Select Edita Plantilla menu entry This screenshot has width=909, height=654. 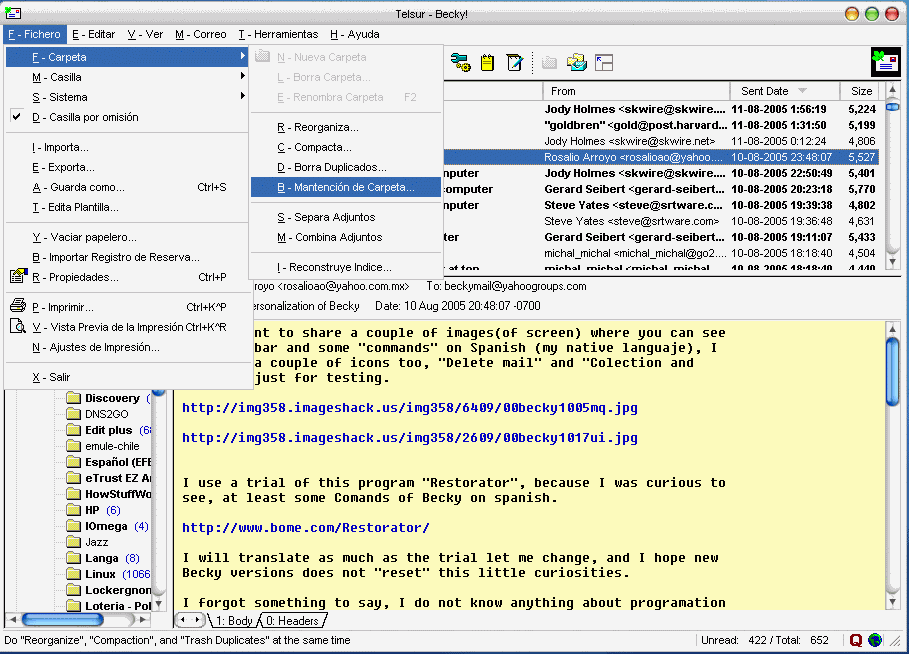tap(128, 207)
